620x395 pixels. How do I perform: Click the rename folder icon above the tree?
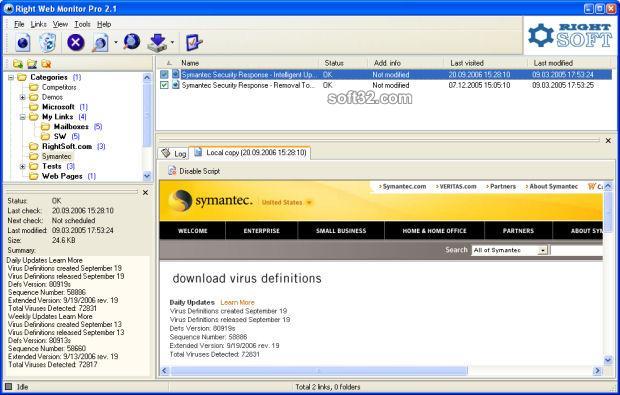[x=32, y=64]
